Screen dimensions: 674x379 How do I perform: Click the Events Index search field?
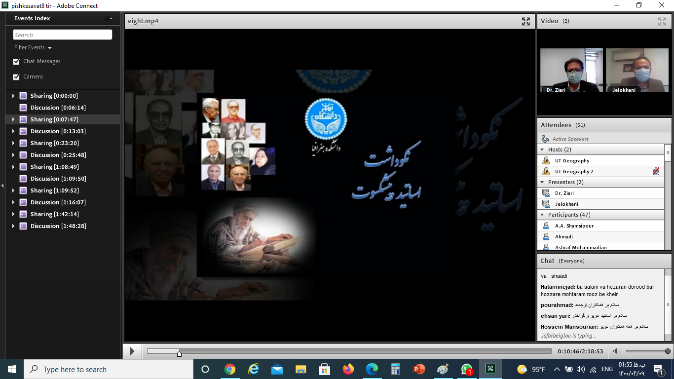point(62,35)
